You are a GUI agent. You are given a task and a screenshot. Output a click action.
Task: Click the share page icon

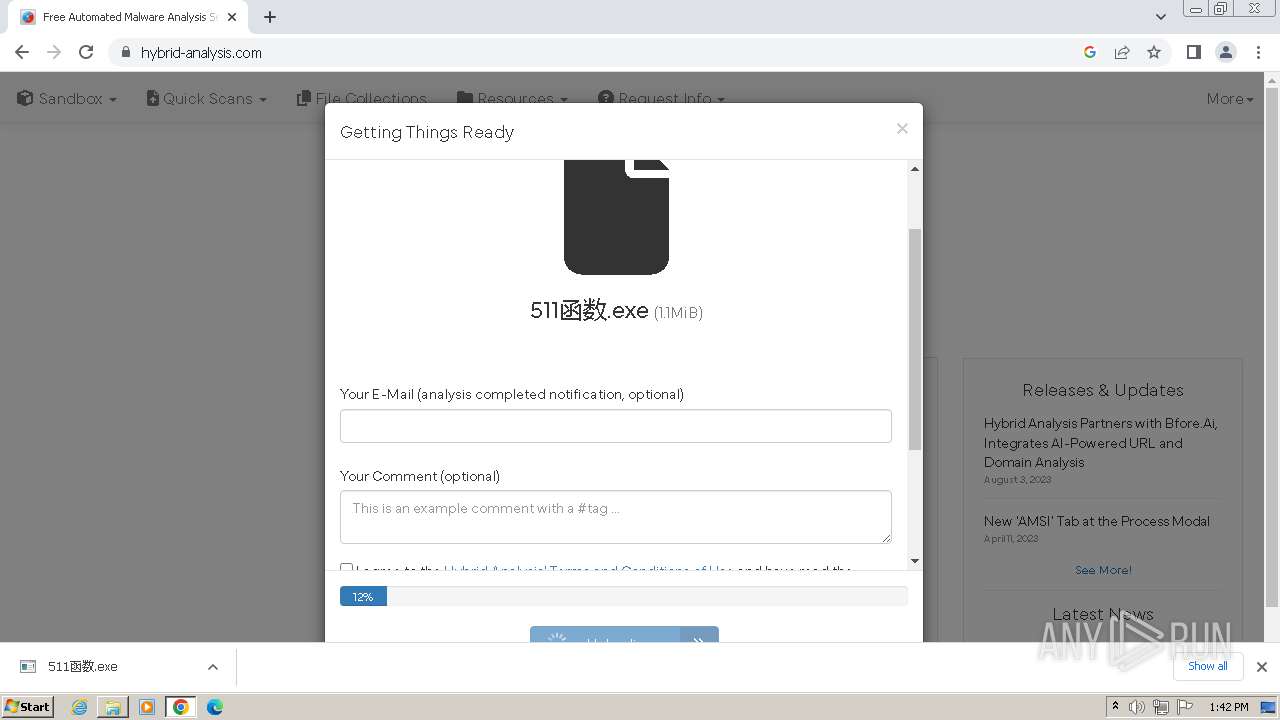pos(1122,52)
